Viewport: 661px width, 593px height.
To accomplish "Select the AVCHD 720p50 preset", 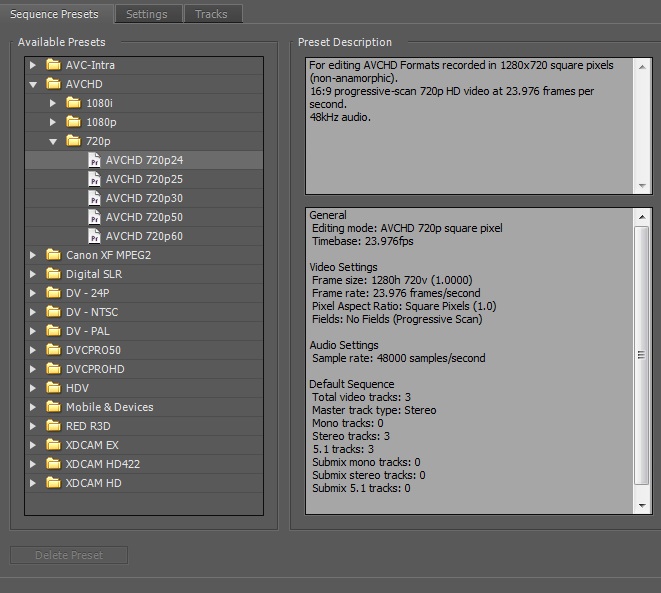I will coord(144,217).
